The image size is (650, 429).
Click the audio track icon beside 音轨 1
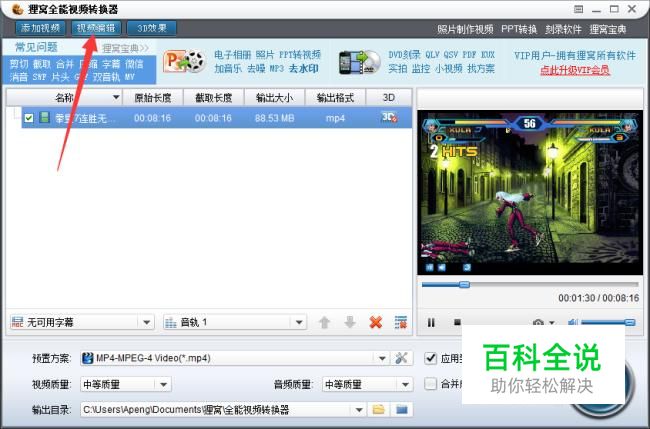(171, 322)
